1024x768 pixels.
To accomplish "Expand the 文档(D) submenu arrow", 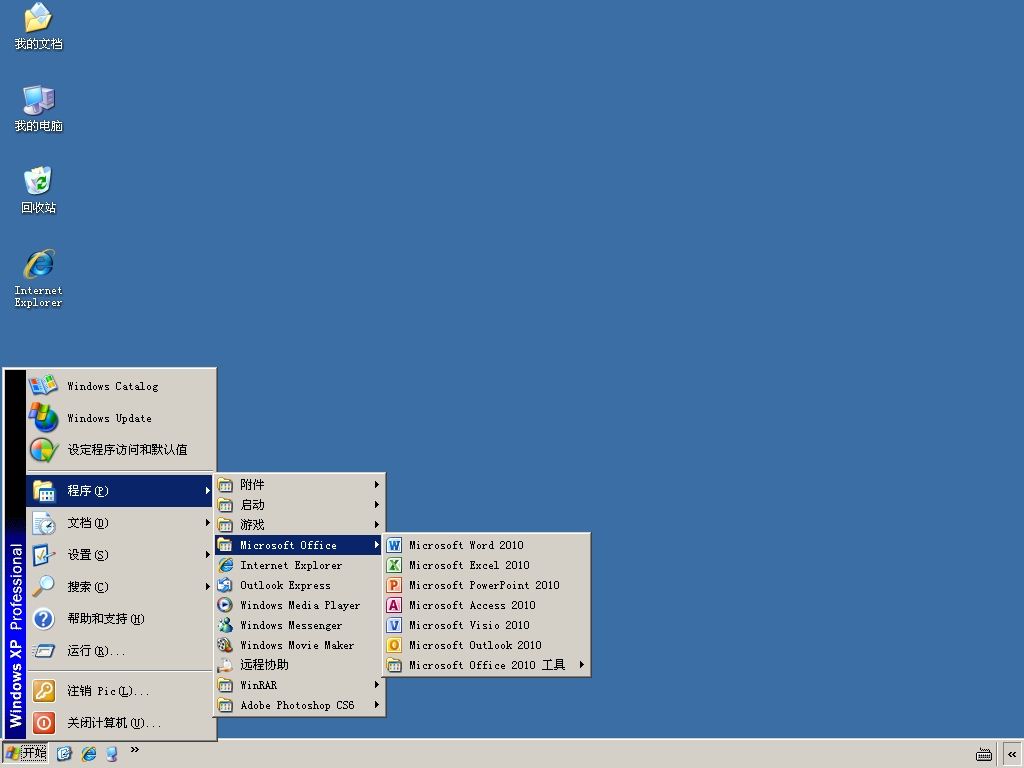I will coord(208,522).
